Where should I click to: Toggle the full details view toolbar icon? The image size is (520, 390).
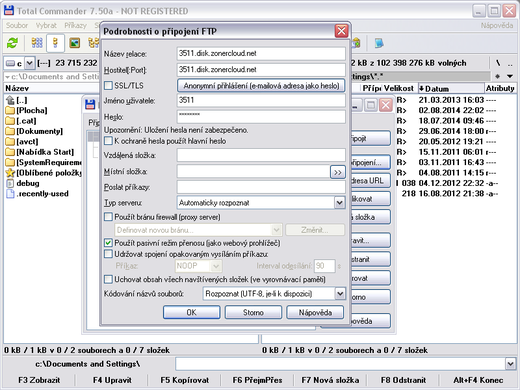(x=55, y=43)
